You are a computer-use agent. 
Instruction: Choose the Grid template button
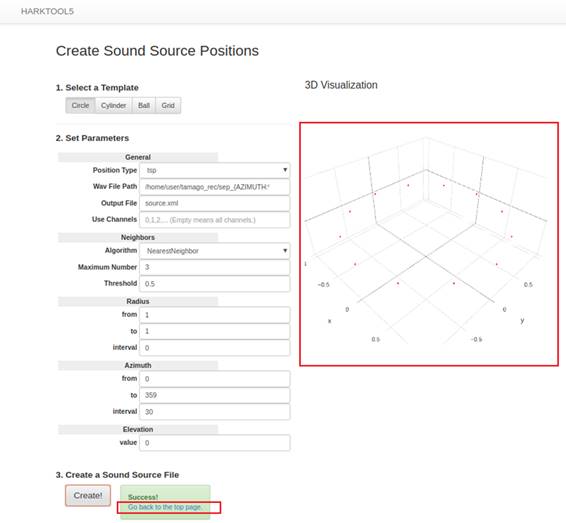click(x=168, y=105)
